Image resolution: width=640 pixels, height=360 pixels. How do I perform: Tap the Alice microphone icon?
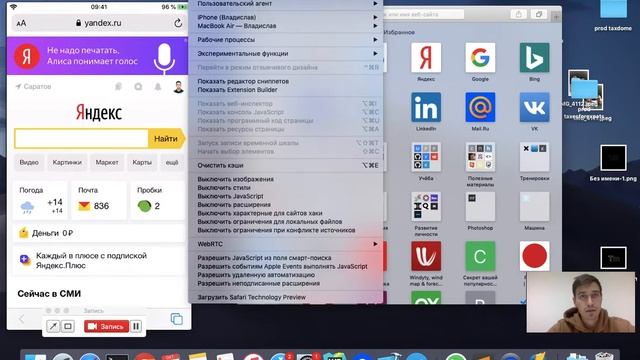coord(164,58)
